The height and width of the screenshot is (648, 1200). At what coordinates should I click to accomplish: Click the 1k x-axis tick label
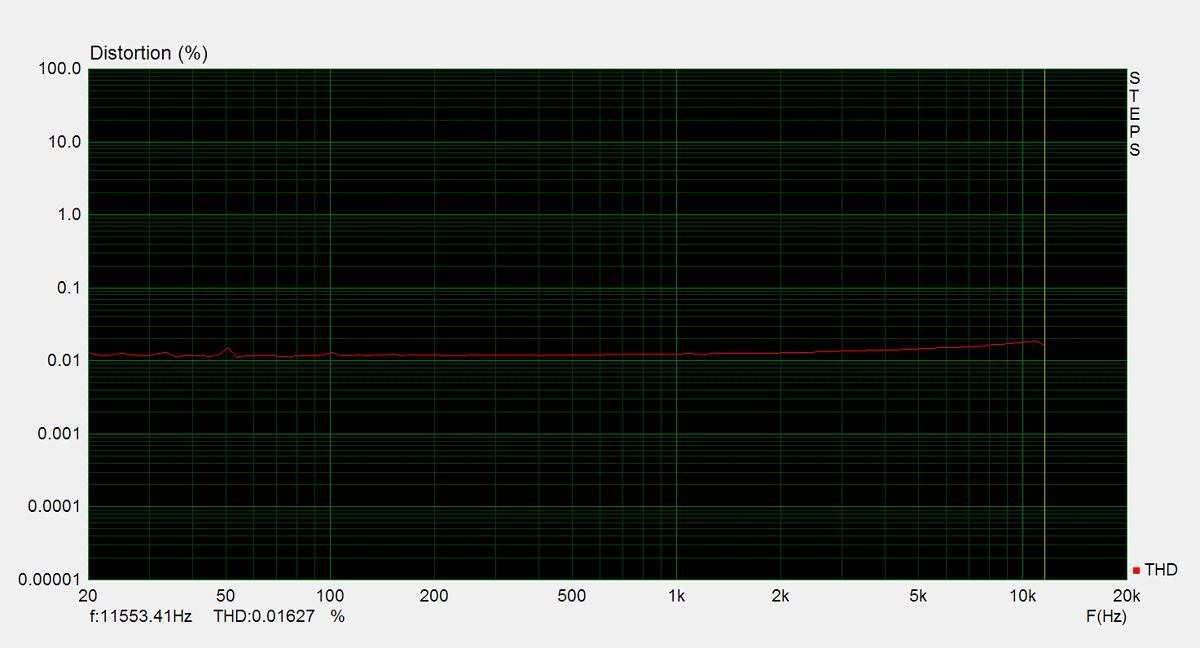pyautogui.click(x=677, y=597)
